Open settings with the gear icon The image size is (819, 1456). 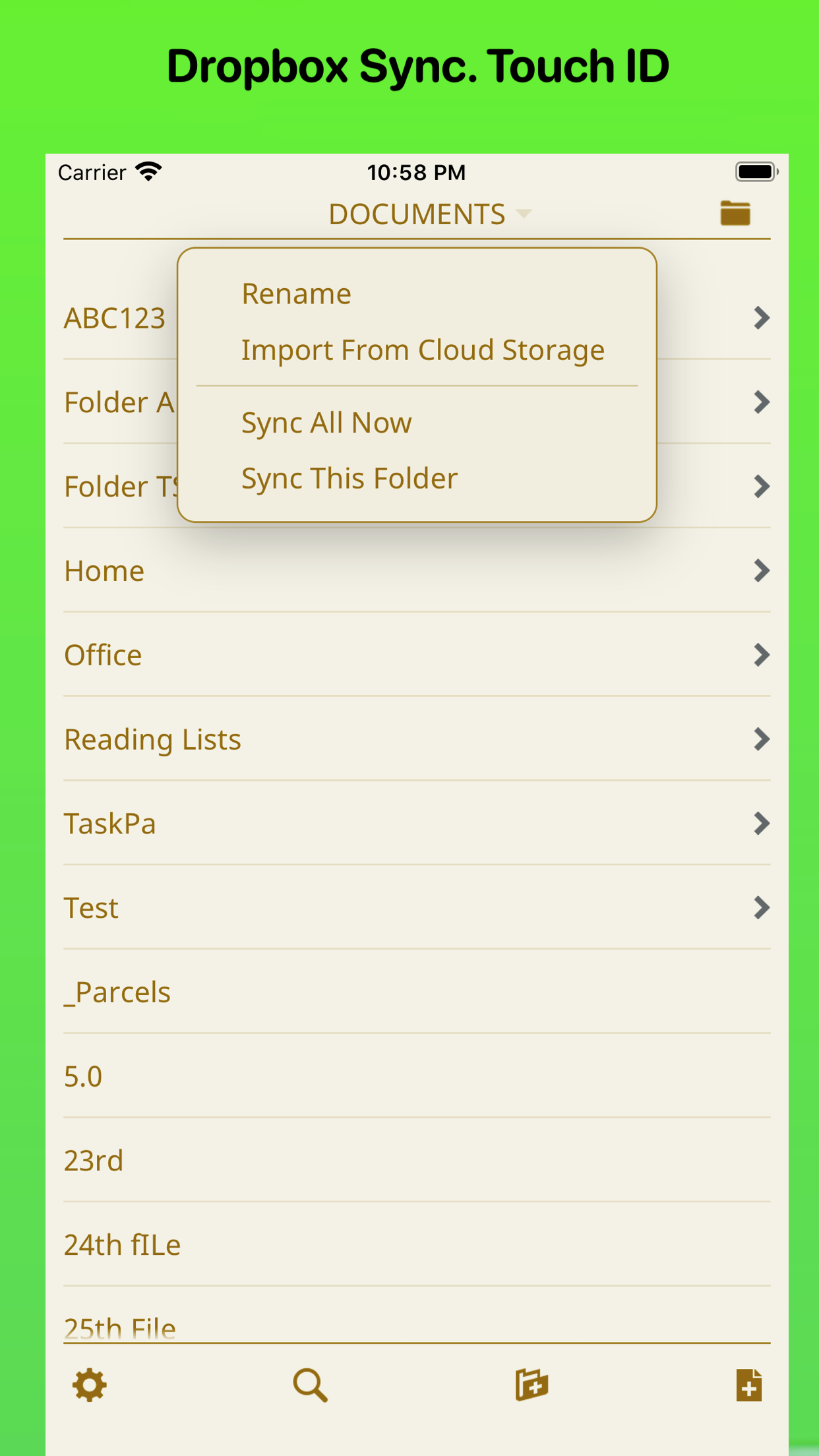pos(90,1385)
